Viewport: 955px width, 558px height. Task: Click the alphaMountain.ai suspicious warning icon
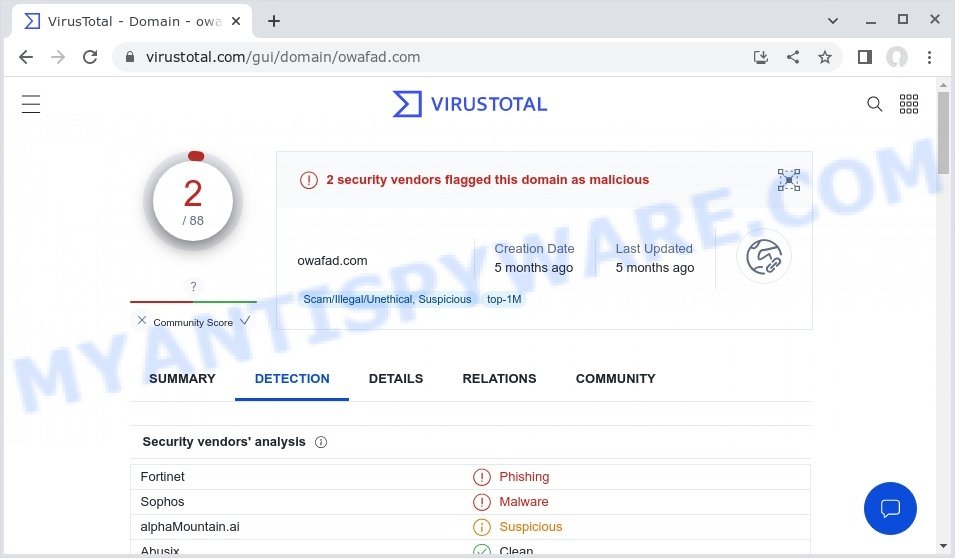[482, 527]
